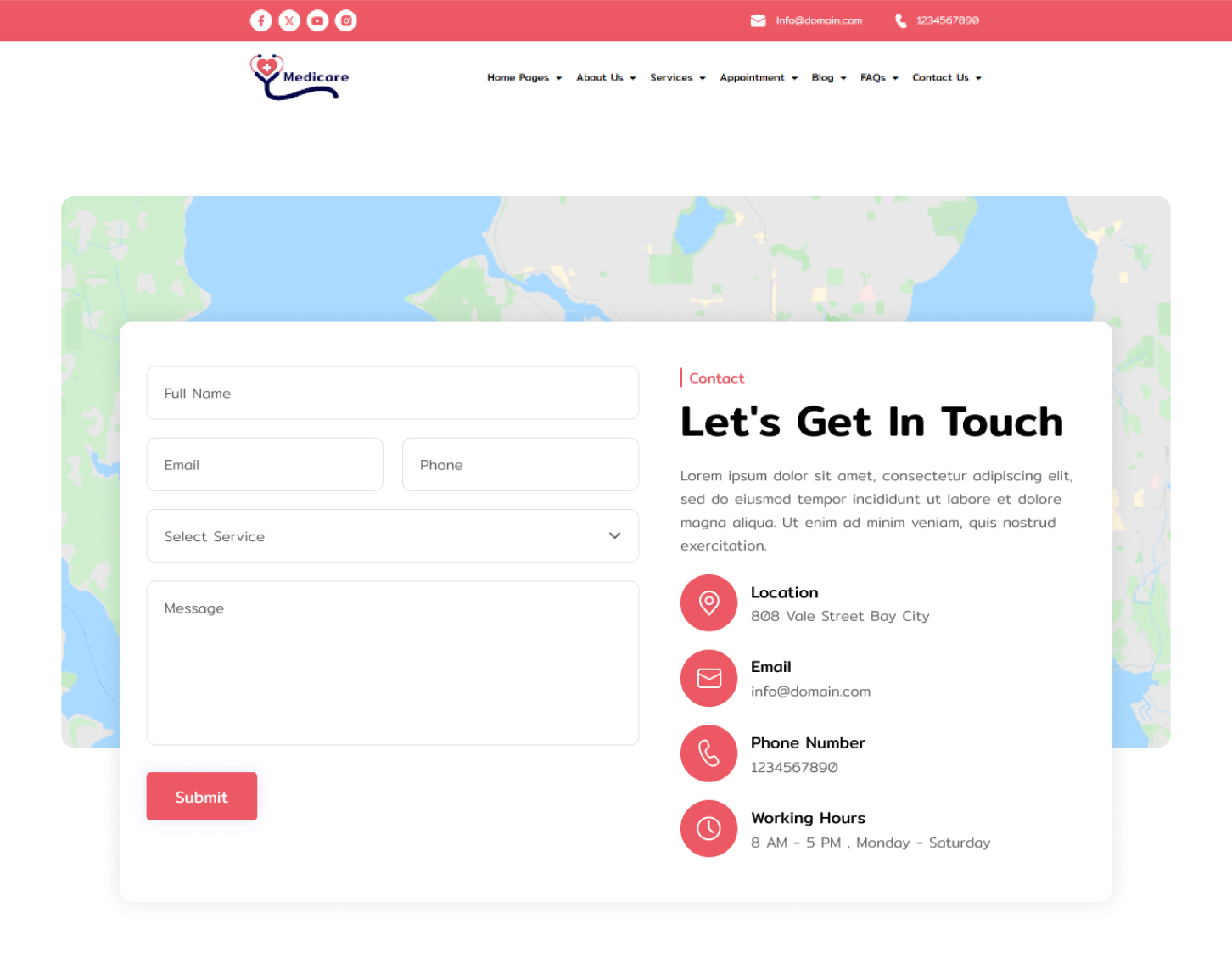Click the Info@domain.com link in top bar
This screenshot has width=1232, height=980.
point(818,20)
